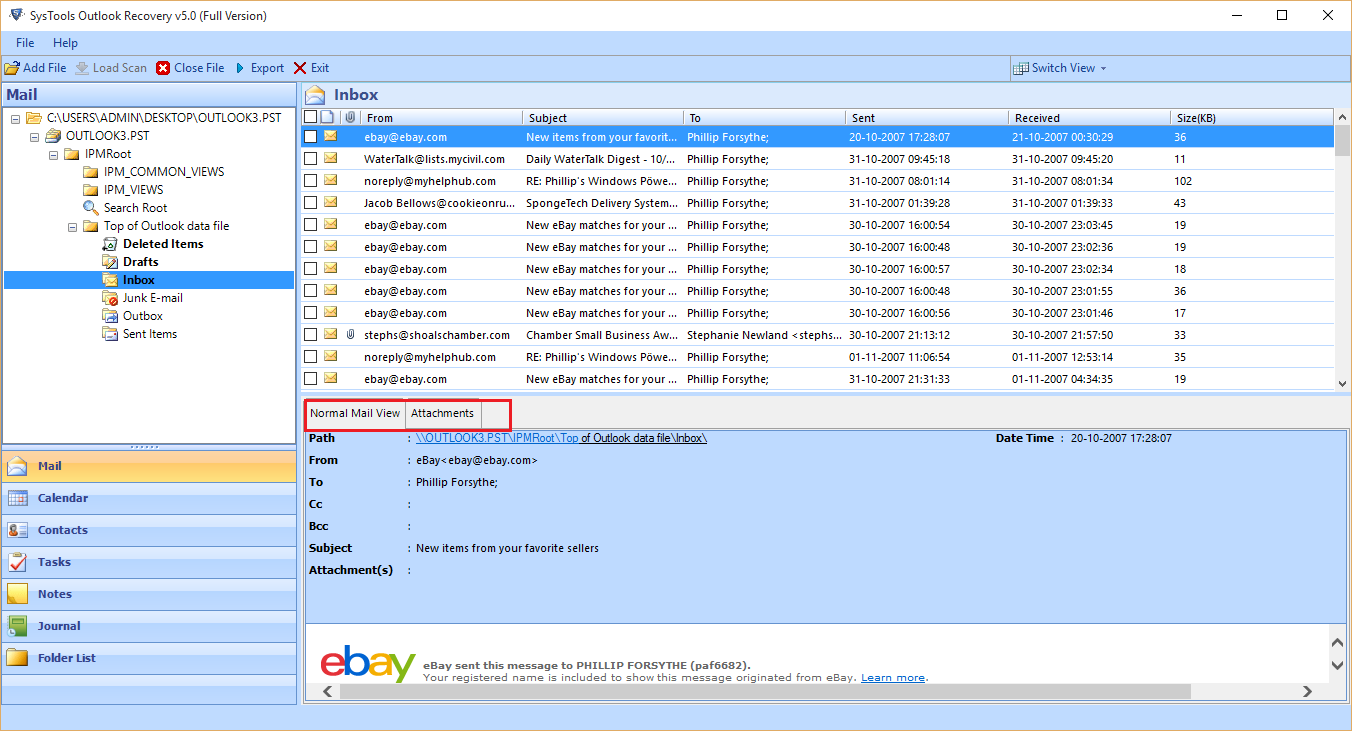Sort by the Size(KB) column header

tap(1252, 118)
